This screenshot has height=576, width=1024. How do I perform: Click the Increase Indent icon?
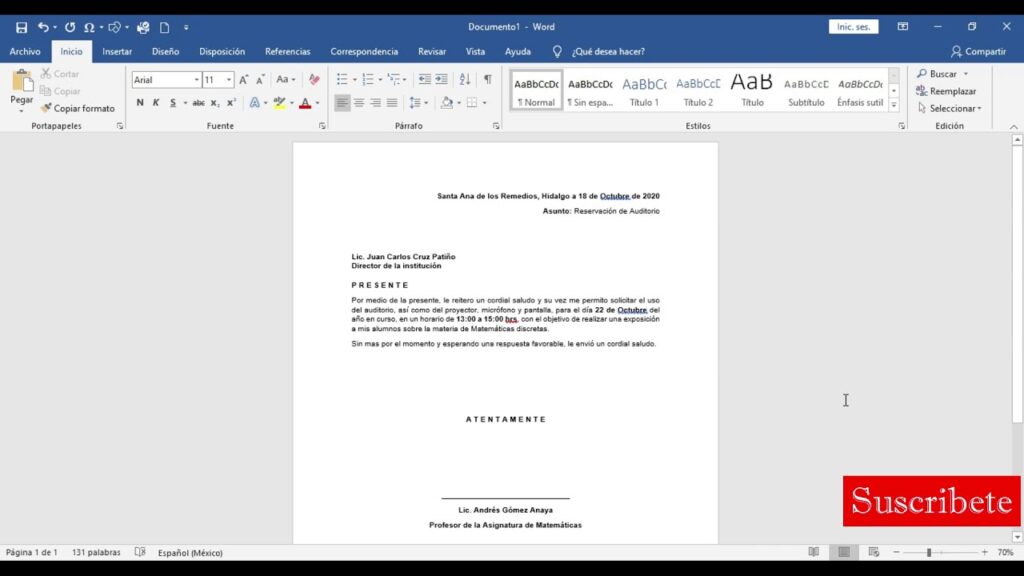[x=441, y=80]
